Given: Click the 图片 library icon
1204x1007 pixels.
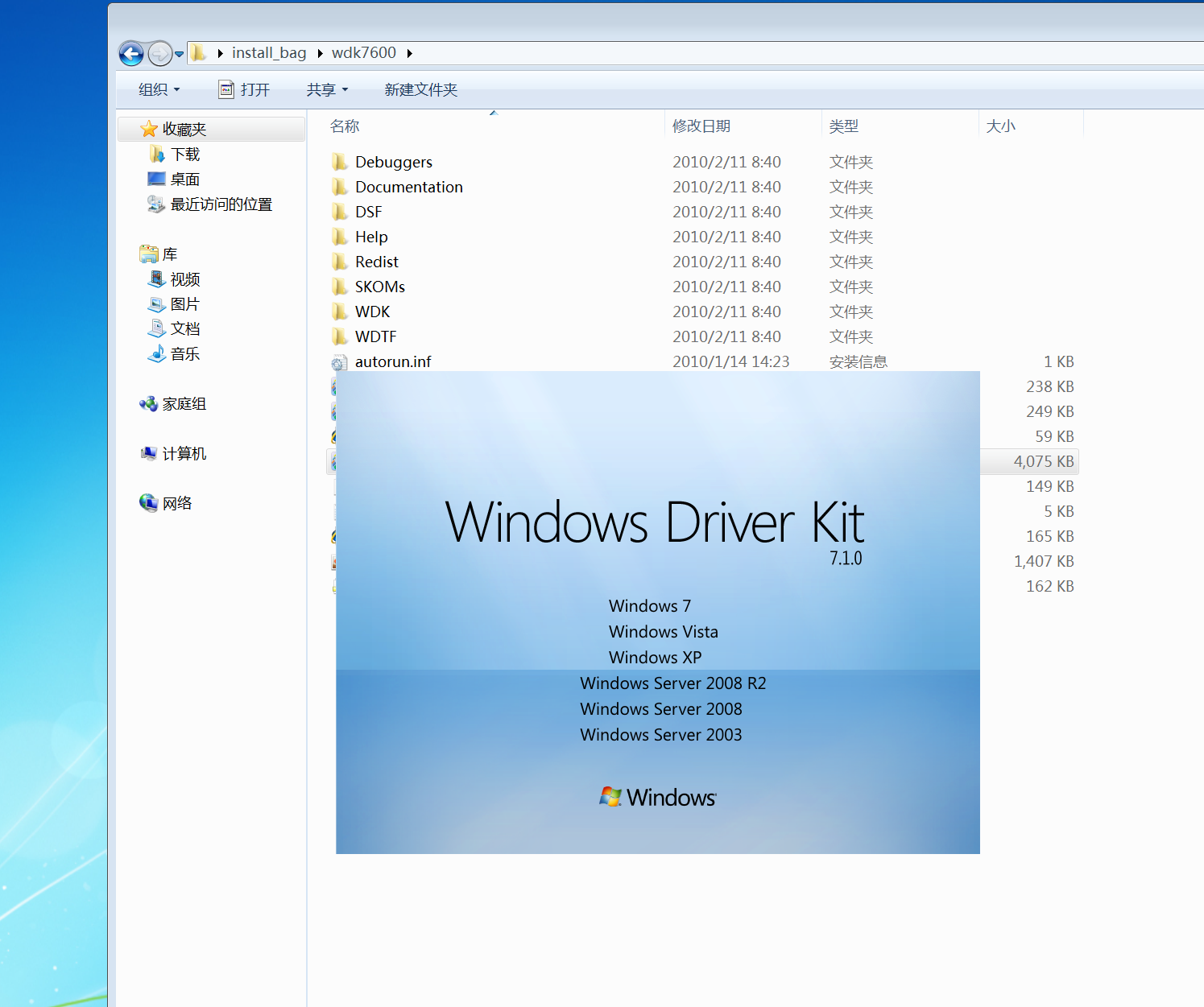Looking at the screenshot, I should 156,304.
